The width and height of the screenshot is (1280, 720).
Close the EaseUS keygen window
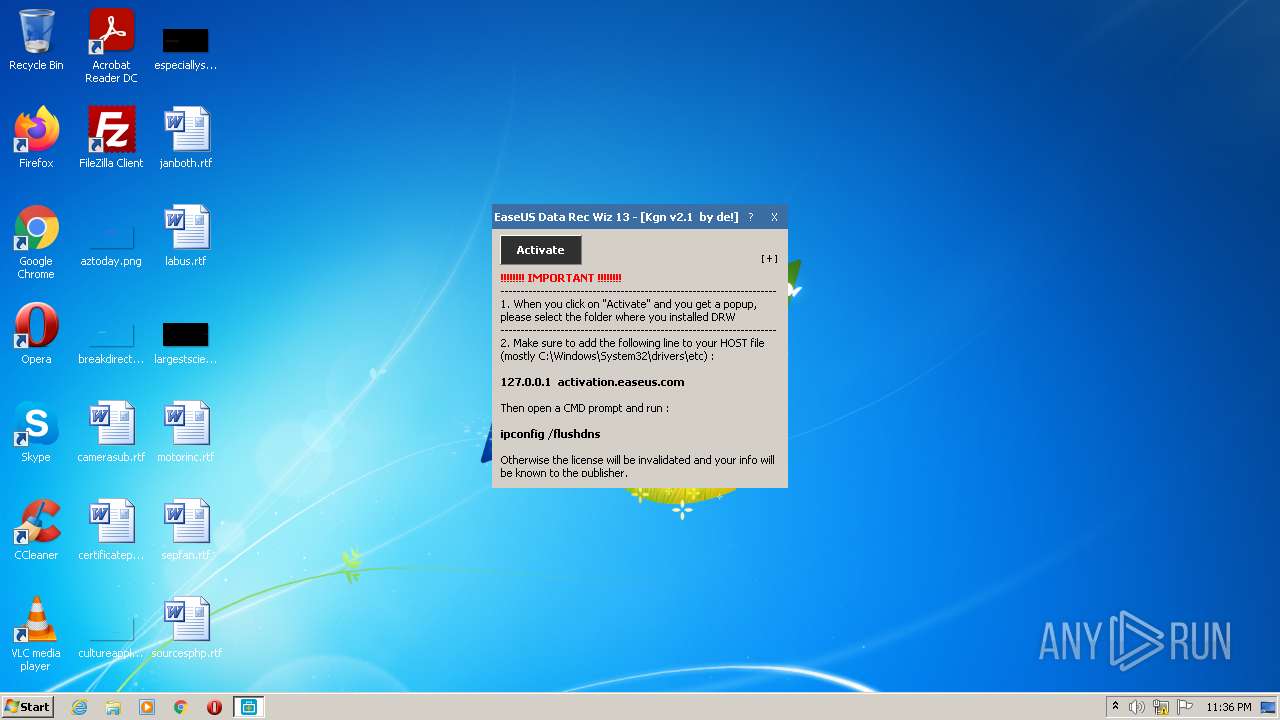(x=774, y=217)
